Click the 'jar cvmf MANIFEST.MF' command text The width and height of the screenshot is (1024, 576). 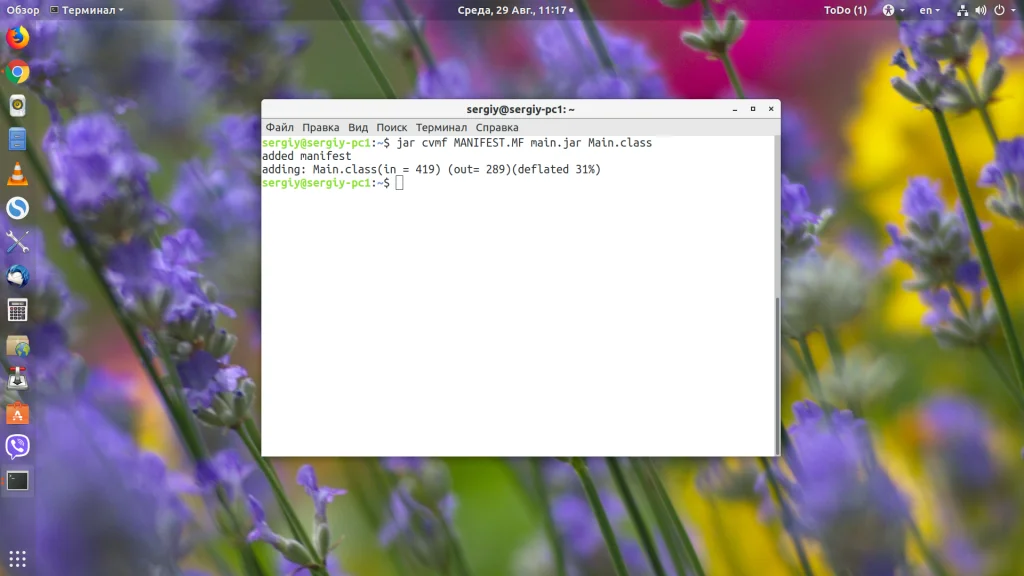(x=460, y=142)
